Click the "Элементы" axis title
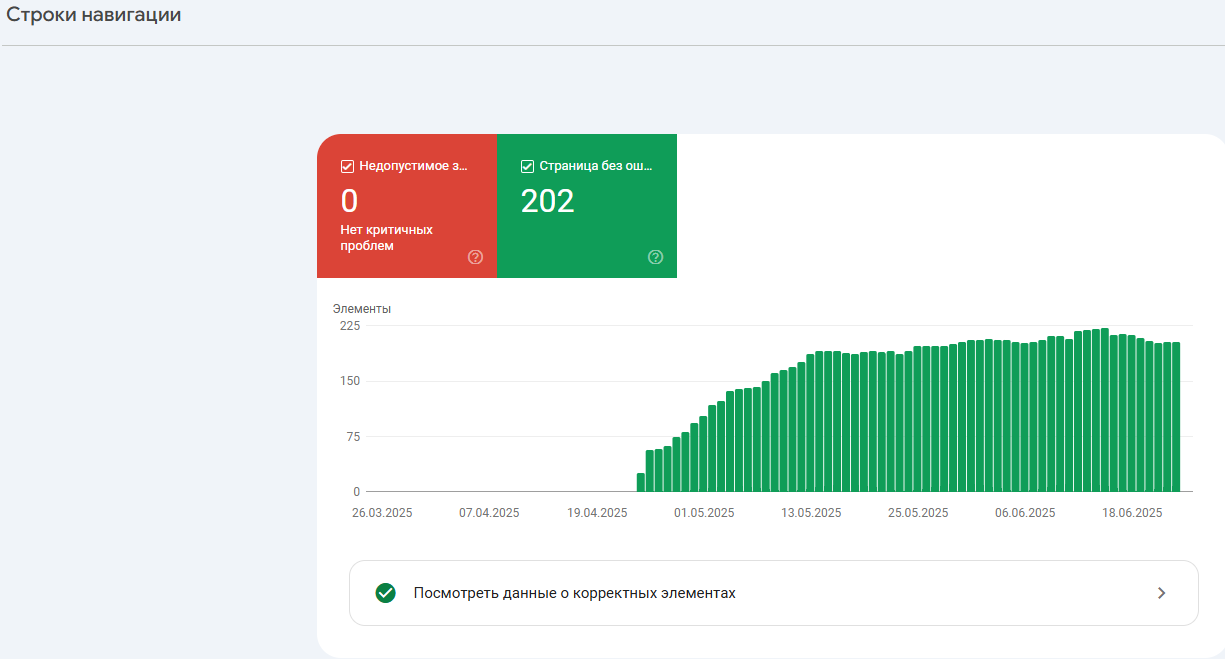 click(362, 309)
